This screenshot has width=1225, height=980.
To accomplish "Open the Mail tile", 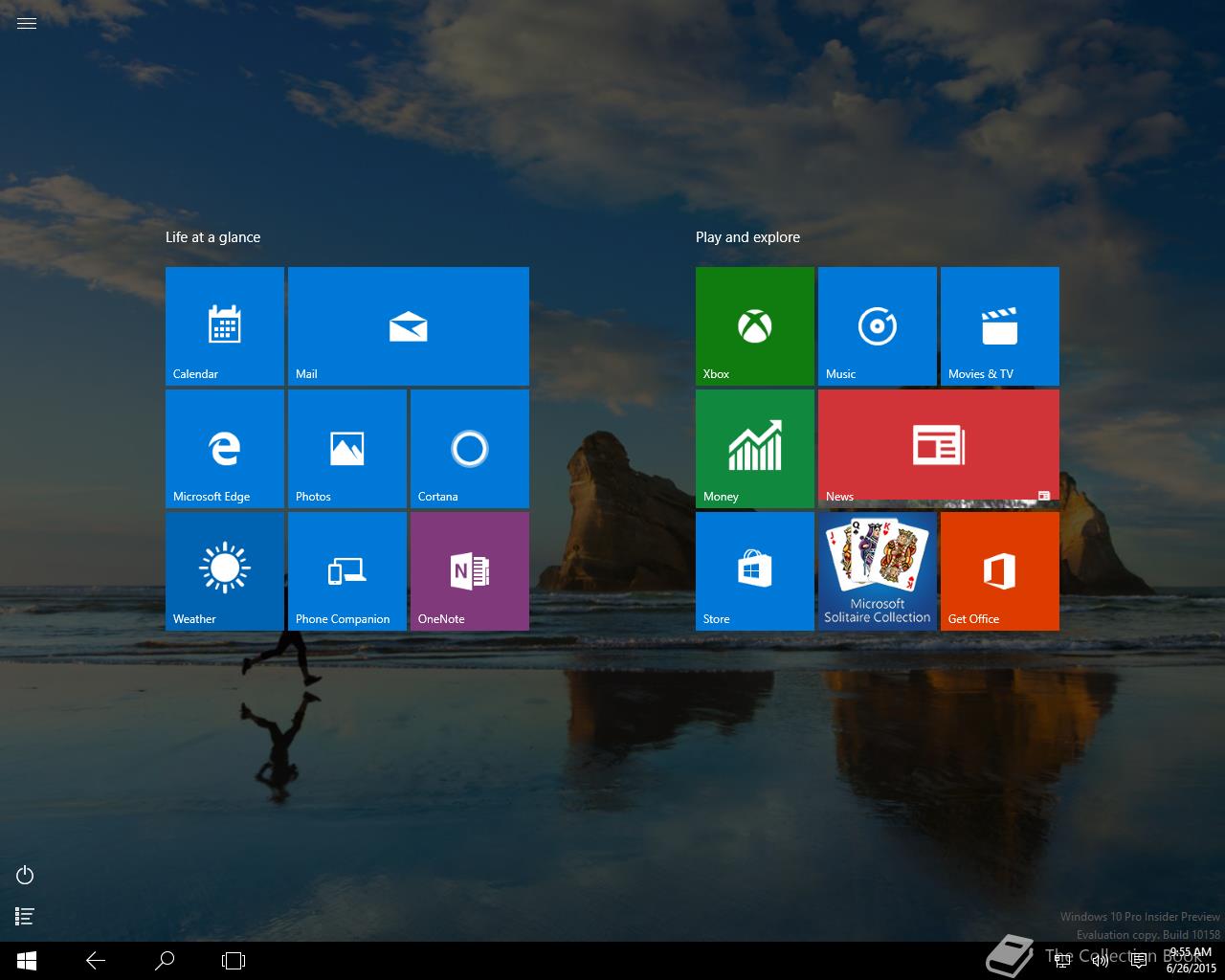I will pyautogui.click(x=409, y=326).
